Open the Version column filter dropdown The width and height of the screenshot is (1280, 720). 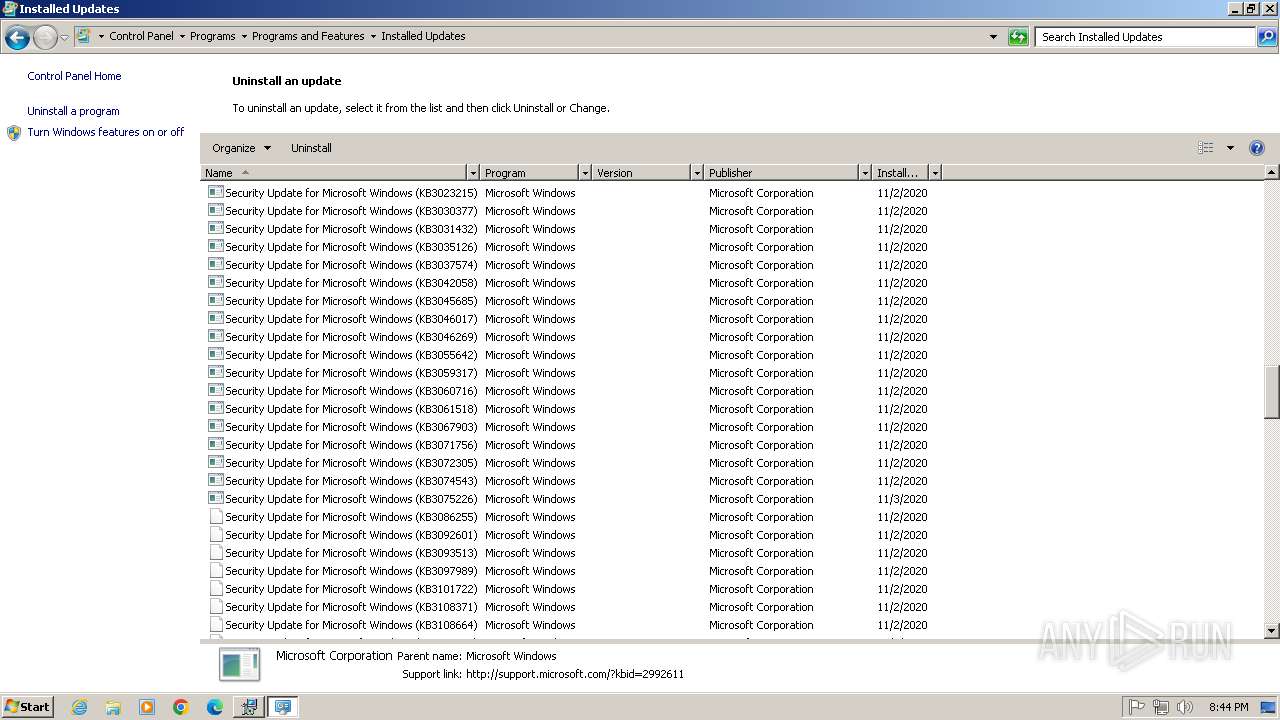pos(697,173)
